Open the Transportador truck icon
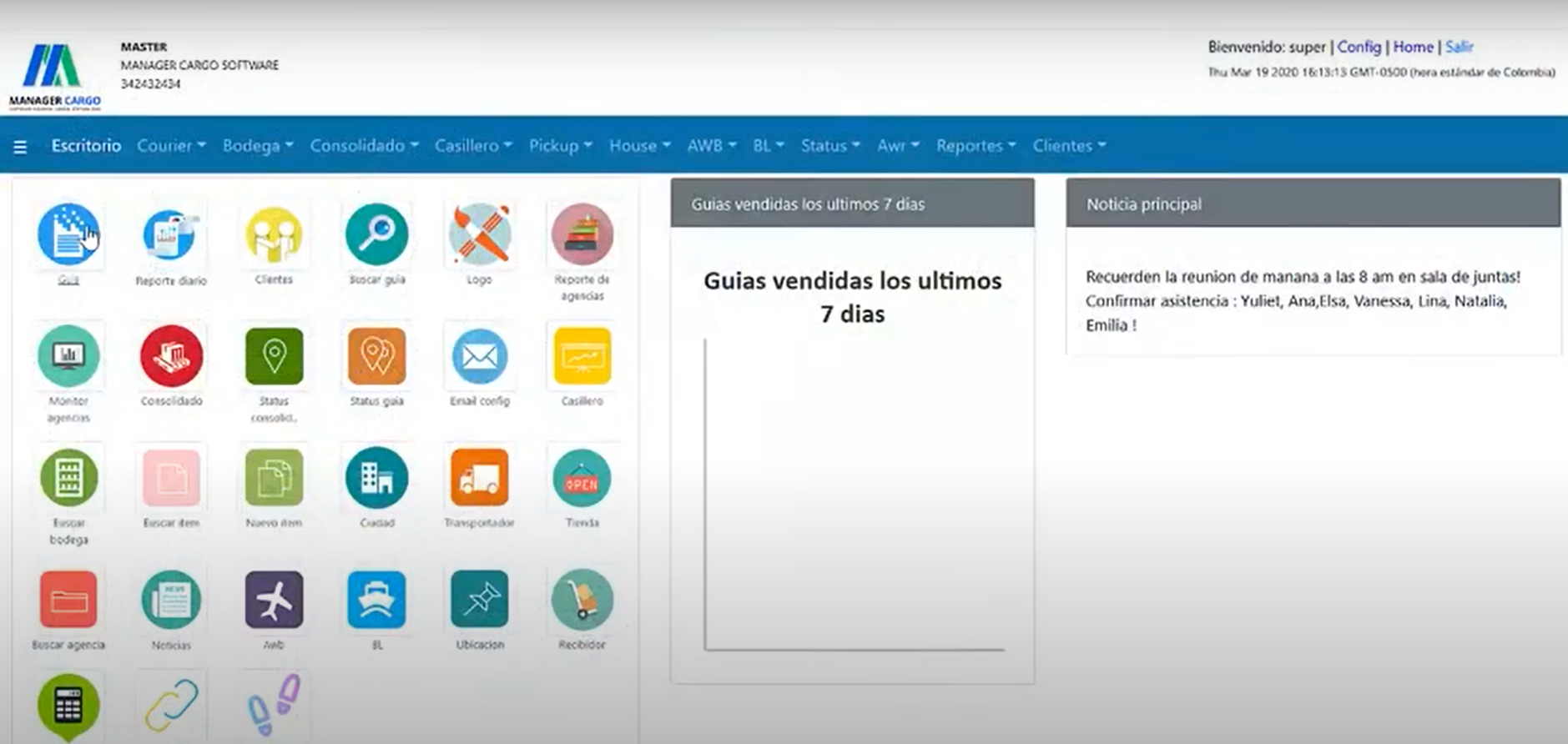This screenshot has width=1568, height=744. 479,478
